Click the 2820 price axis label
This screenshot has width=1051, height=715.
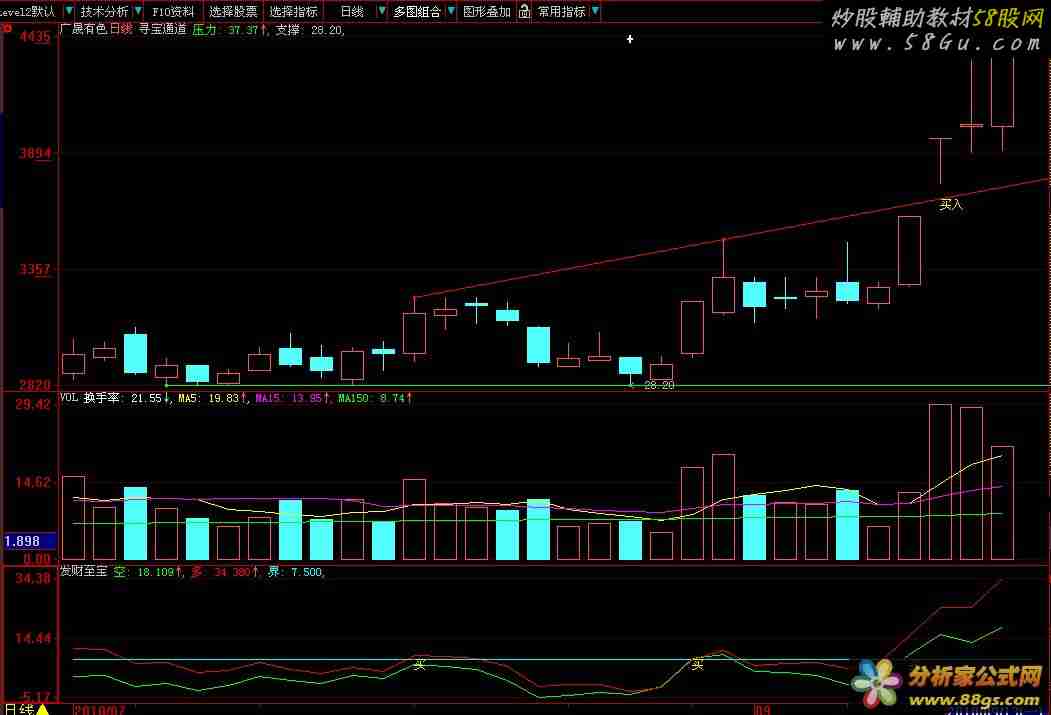pyautogui.click(x=35, y=385)
